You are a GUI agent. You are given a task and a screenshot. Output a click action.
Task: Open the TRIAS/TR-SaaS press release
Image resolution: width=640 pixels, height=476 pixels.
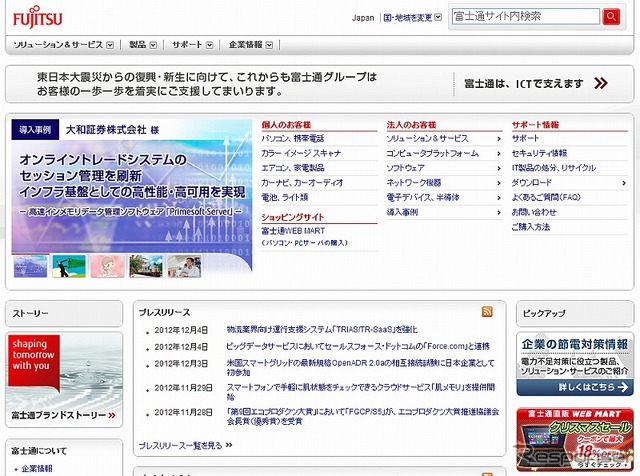click(322, 329)
